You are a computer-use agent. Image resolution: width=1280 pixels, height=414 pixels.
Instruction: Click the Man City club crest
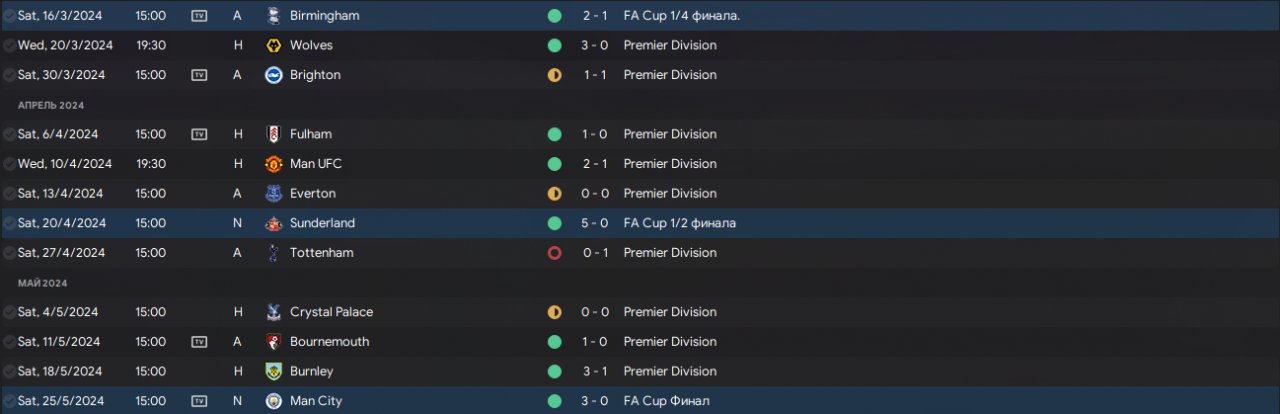pyautogui.click(x=273, y=401)
